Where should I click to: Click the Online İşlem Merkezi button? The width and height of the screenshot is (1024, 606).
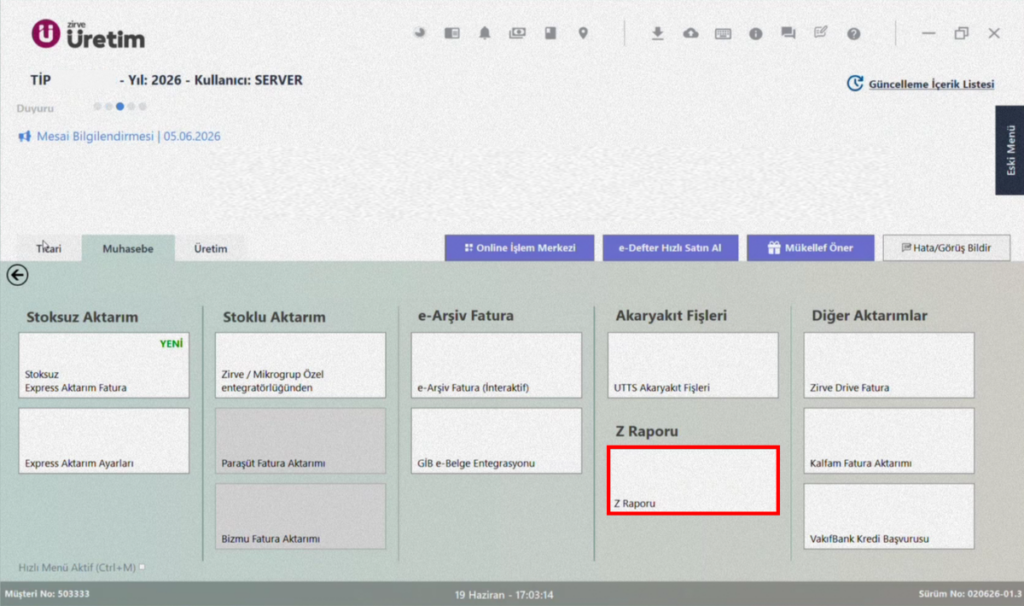519,248
